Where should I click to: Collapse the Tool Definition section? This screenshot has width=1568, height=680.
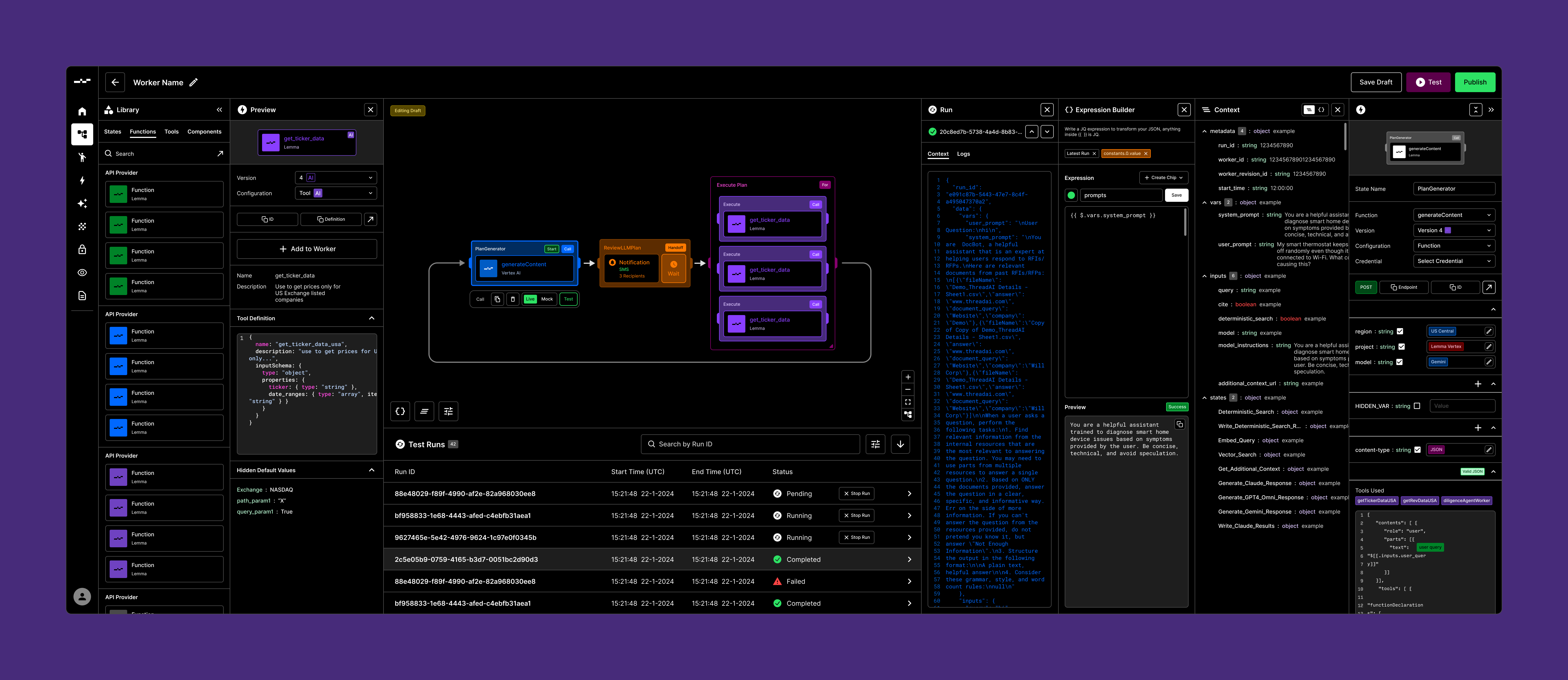coord(372,318)
